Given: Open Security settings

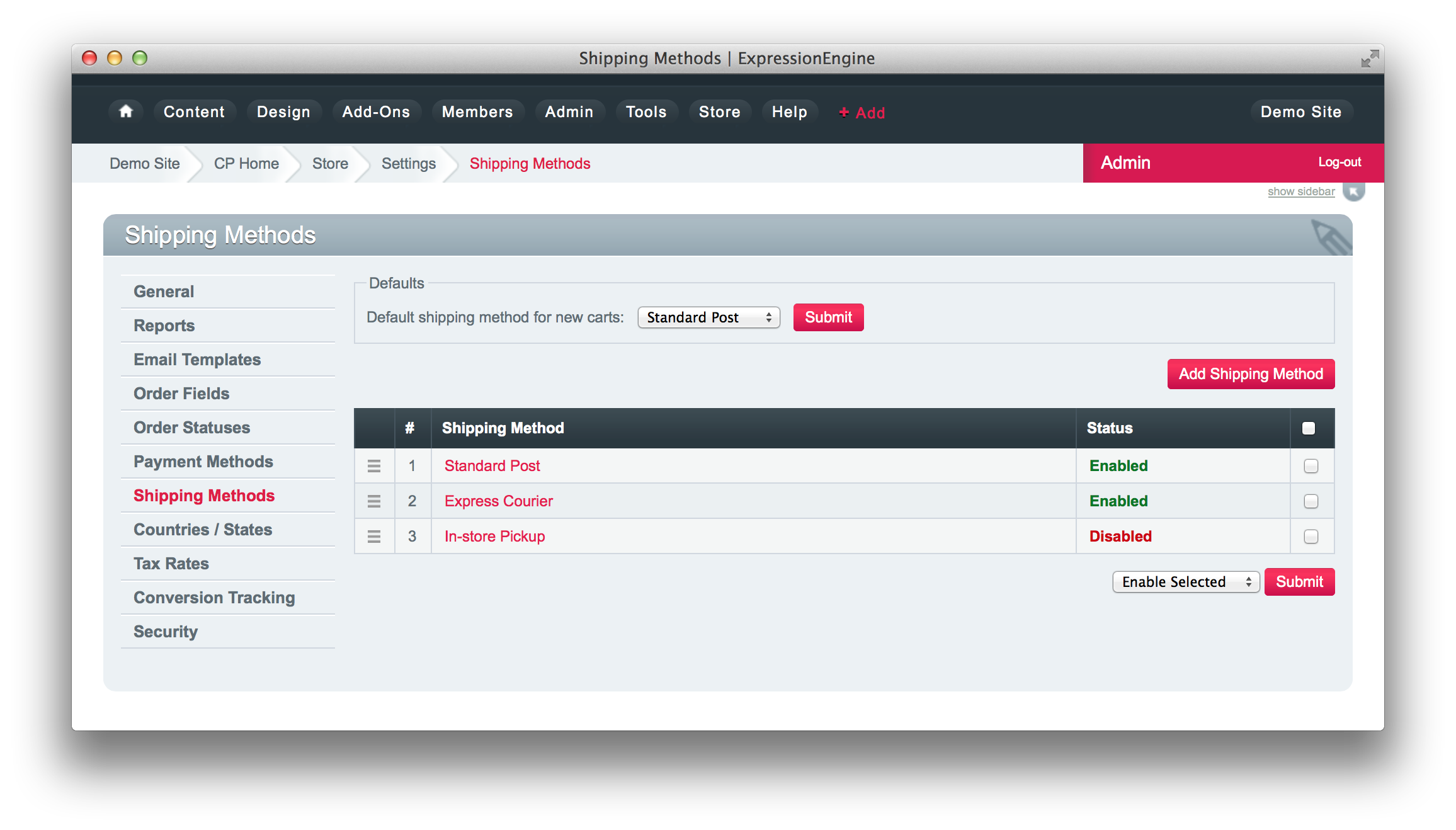Looking at the screenshot, I should click(x=228, y=632).
